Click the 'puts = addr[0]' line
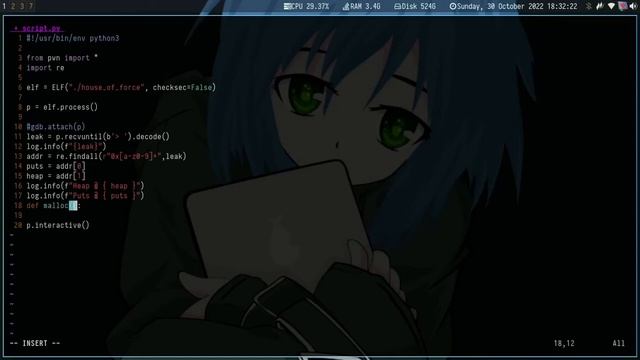This screenshot has height=360, width=640. pos(56,166)
